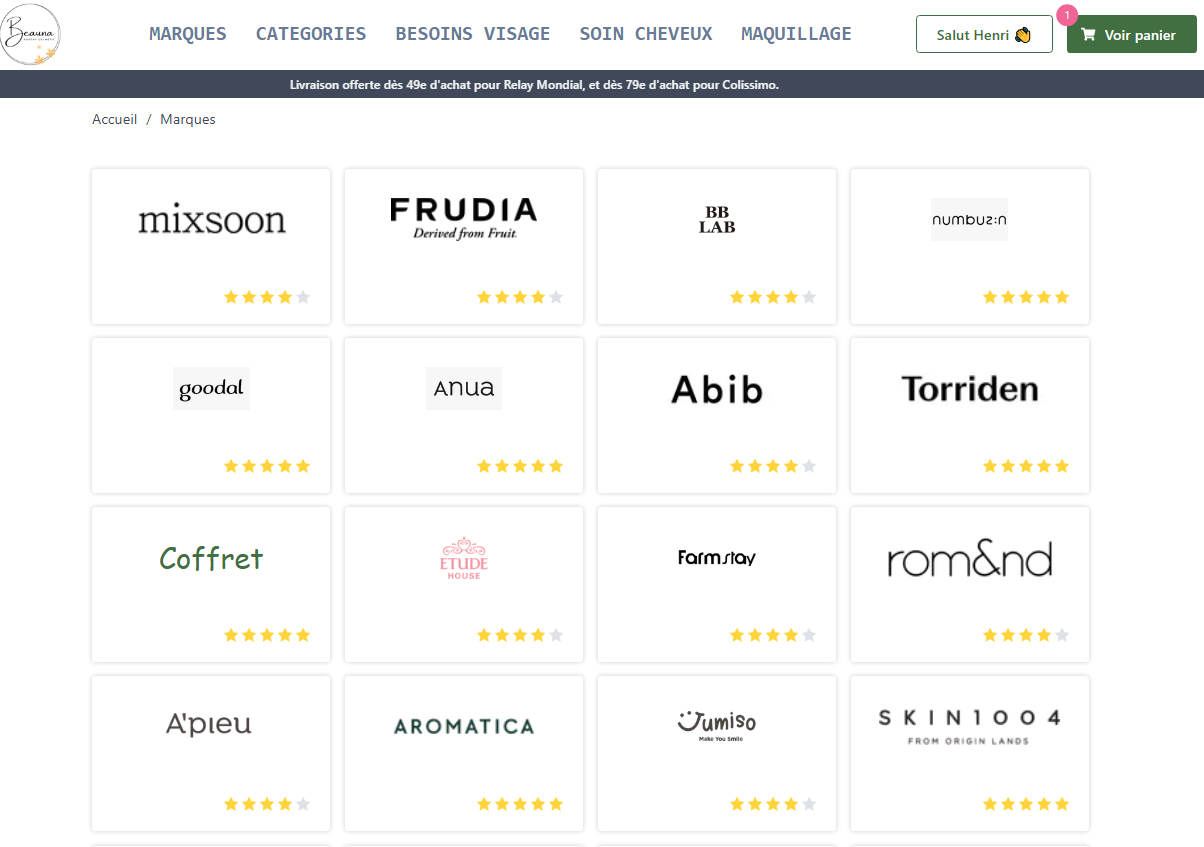This screenshot has height=847, width=1204.
Task: Open the Abib brand card
Action: [717, 415]
